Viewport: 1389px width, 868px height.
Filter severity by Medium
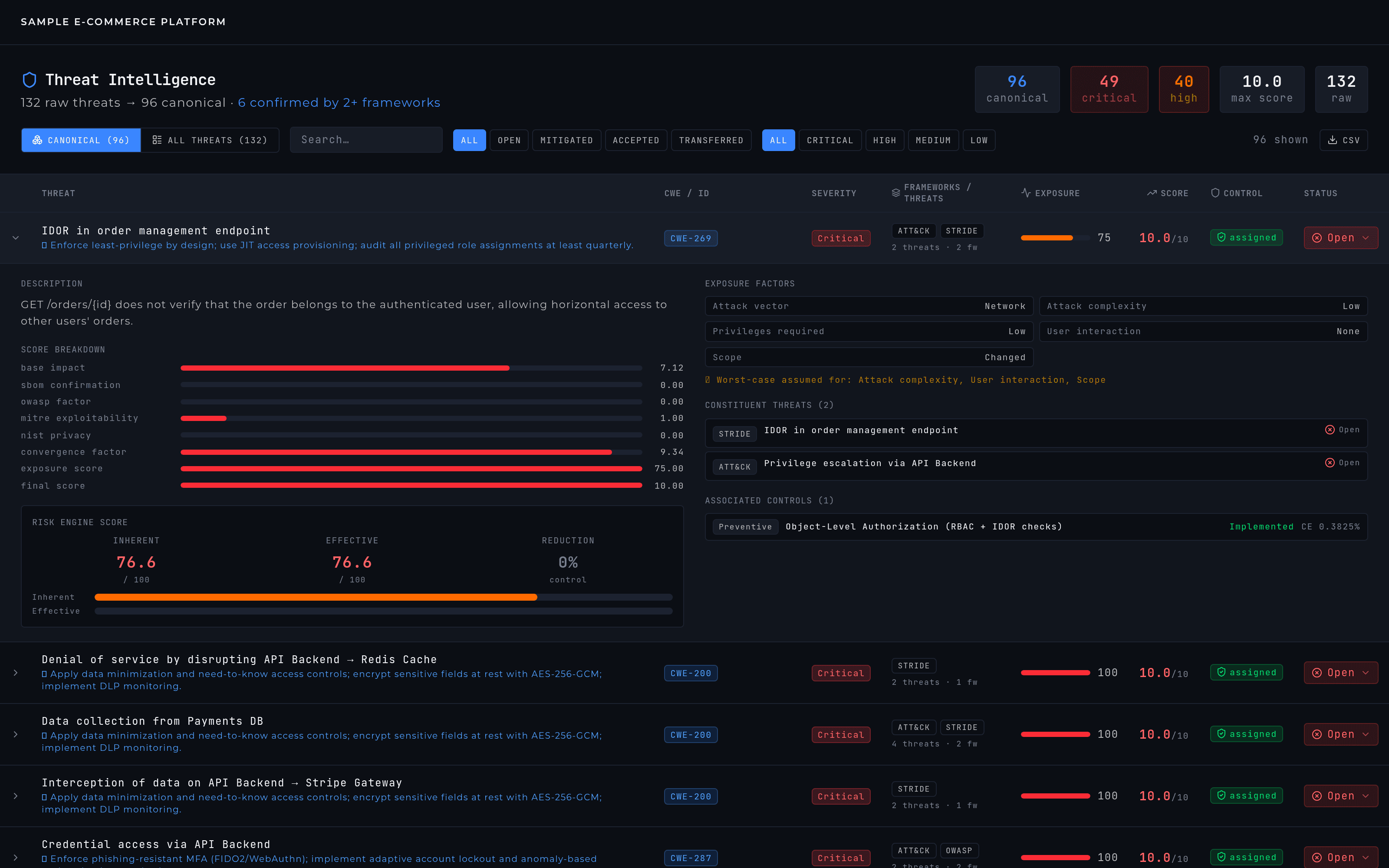(933, 140)
